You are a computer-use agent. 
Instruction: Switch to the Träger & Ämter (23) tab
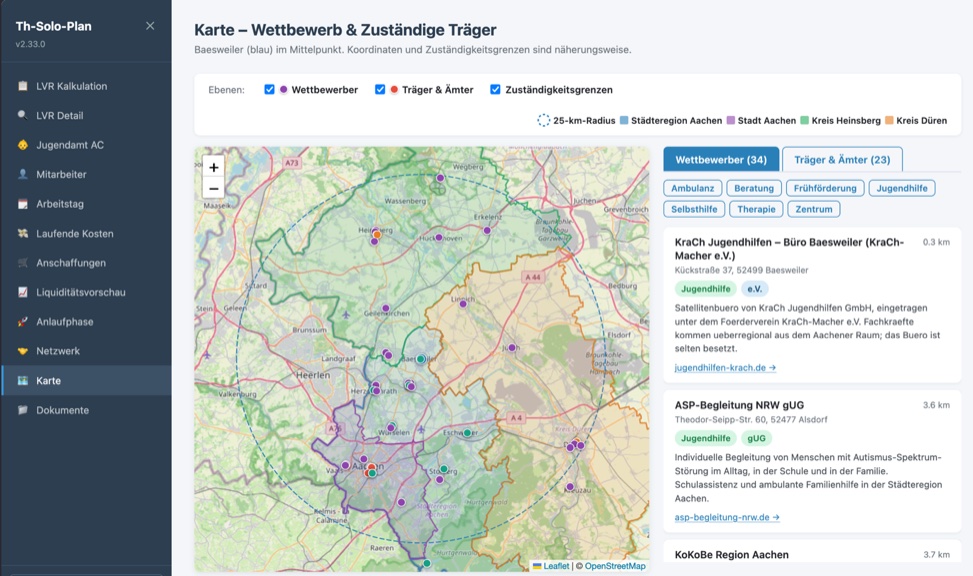(x=842, y=160)
